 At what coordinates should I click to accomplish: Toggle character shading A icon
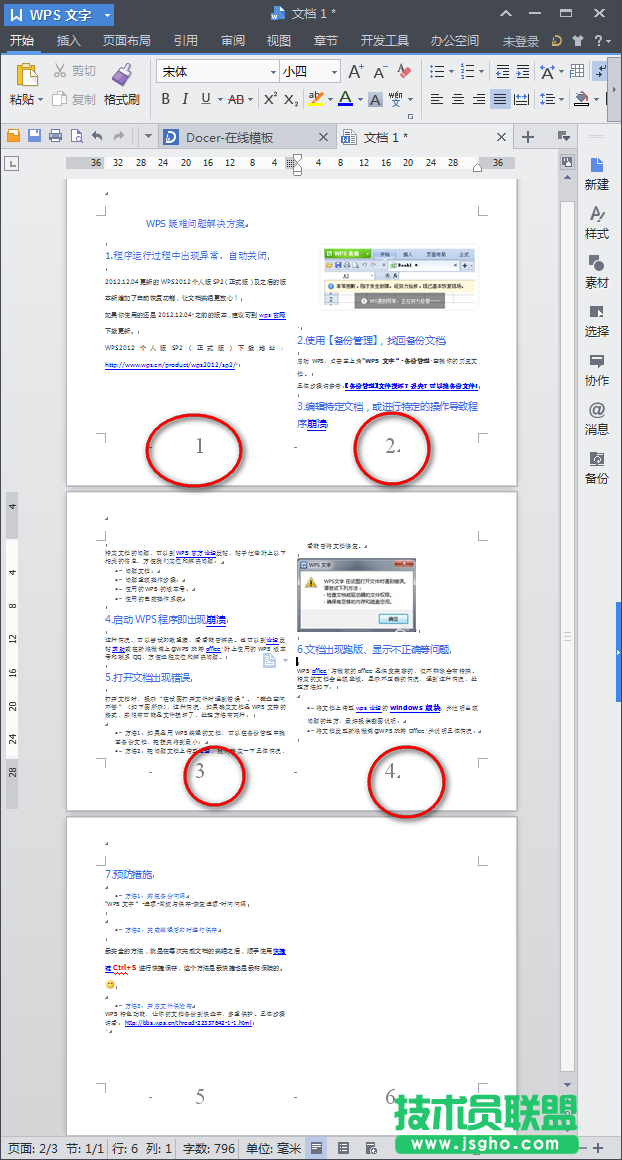(x=375, y=99)
